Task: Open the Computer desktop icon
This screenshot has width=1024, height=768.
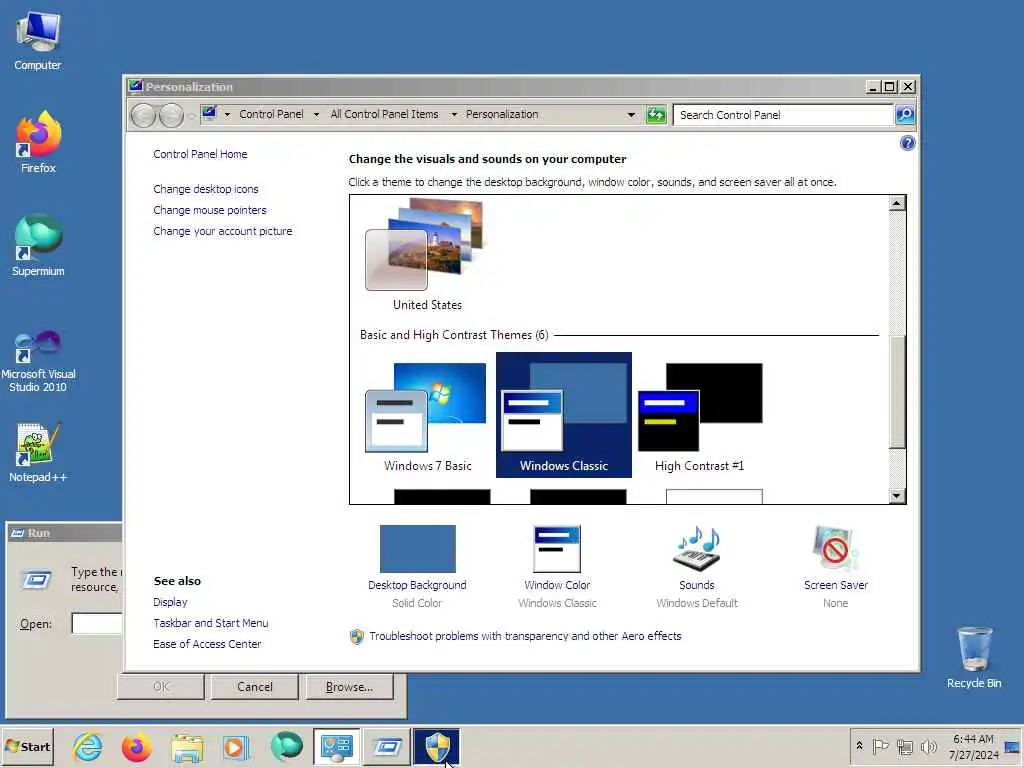Action: tap(37, 40)
